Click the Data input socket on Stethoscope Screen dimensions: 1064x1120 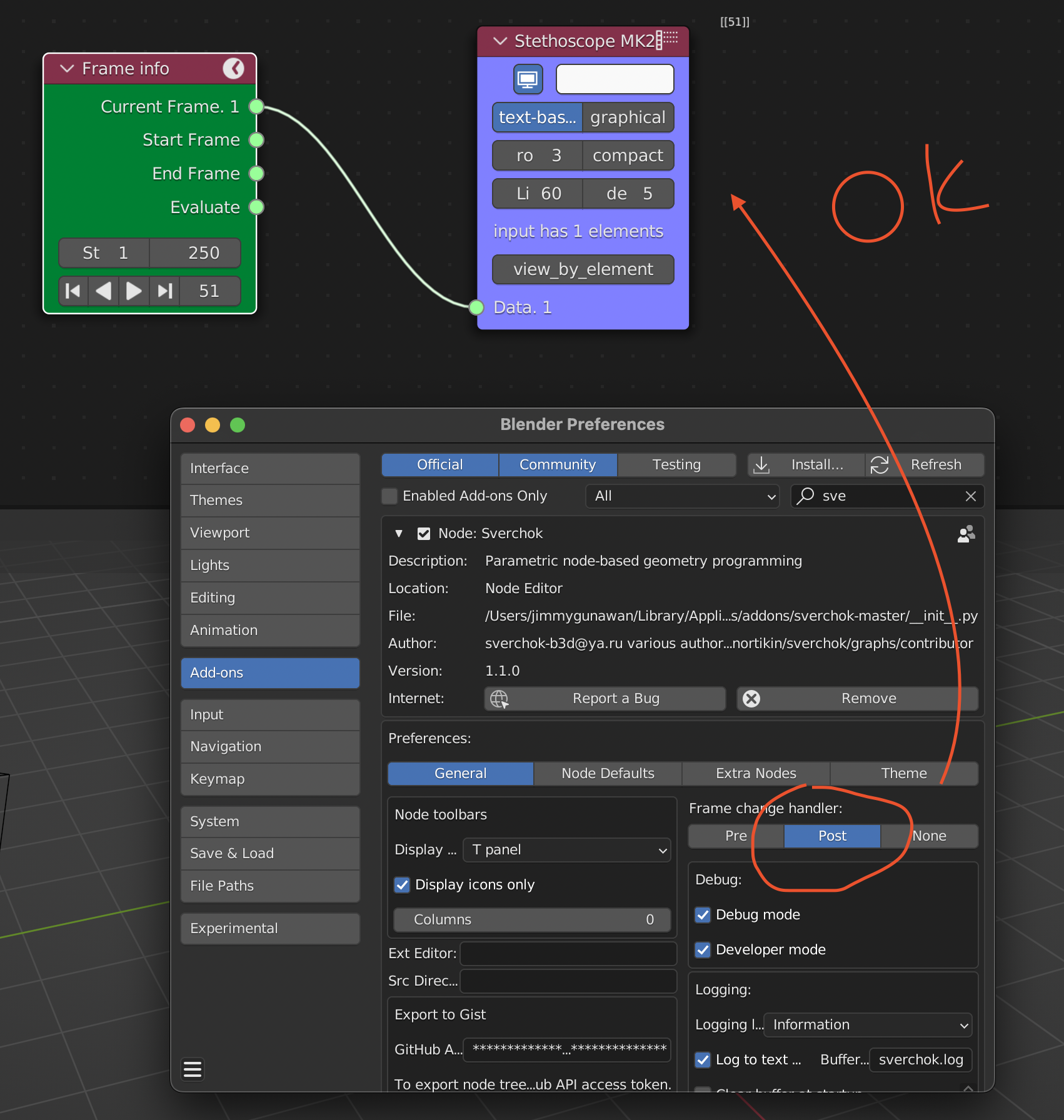click(x=476, y=307)
